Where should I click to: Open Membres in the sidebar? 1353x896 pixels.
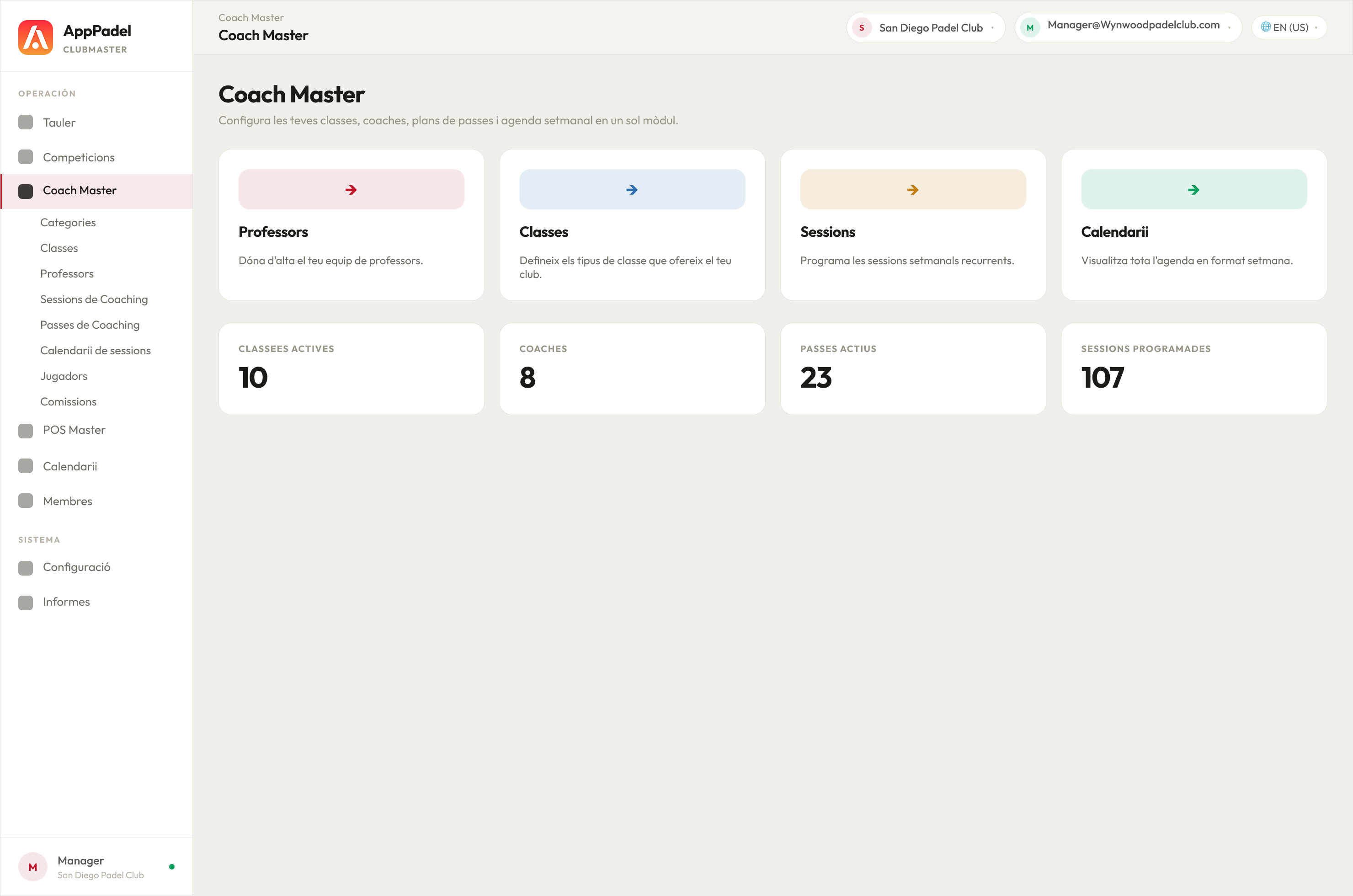pos(96,501)
